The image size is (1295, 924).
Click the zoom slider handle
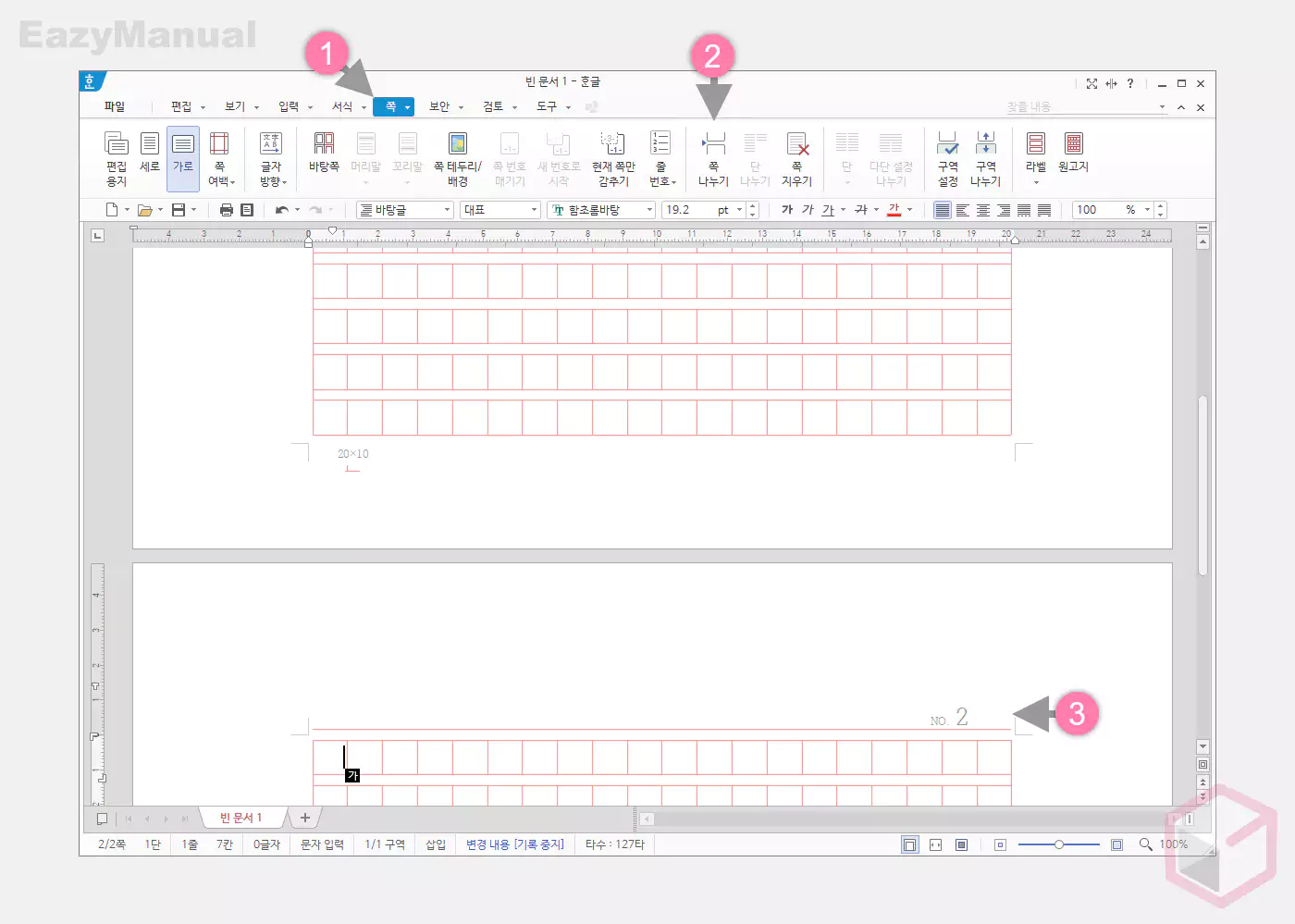pos(1059,844)
